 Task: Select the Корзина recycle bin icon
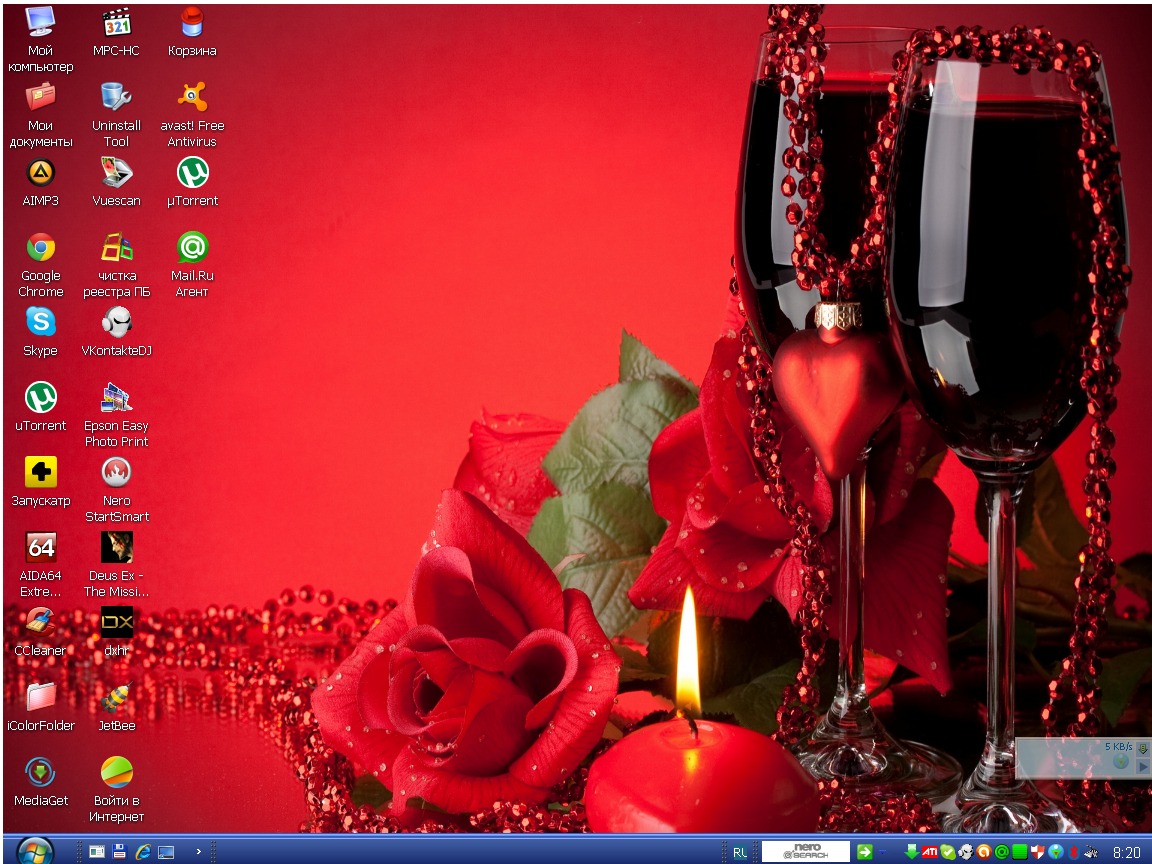192,23
